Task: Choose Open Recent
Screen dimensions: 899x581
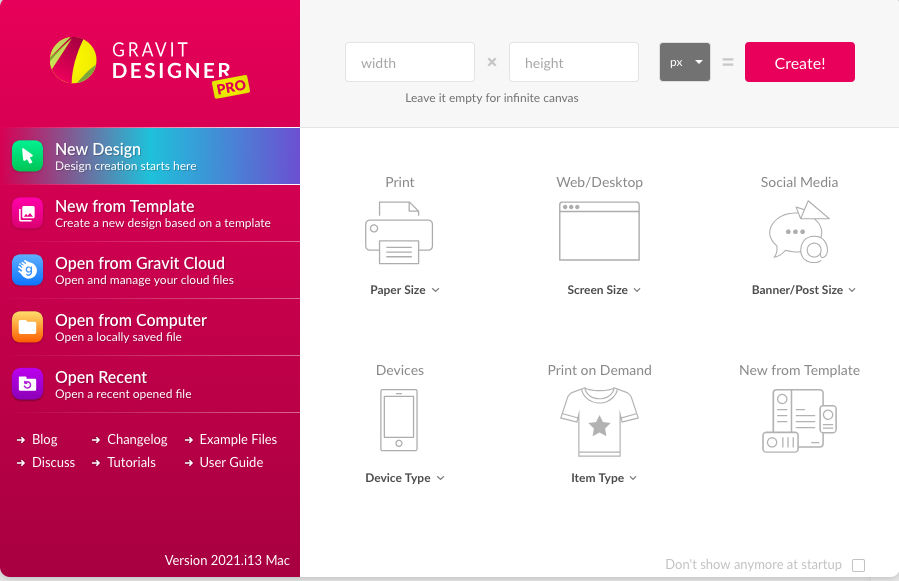Action: pyautogui.click(x=150, y=384)
